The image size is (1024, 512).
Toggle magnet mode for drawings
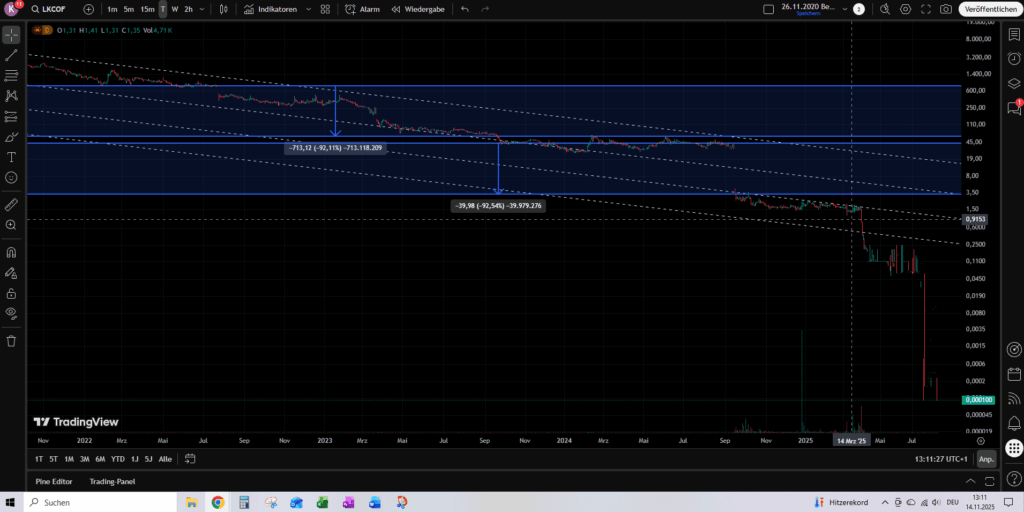tap(12, 252)
